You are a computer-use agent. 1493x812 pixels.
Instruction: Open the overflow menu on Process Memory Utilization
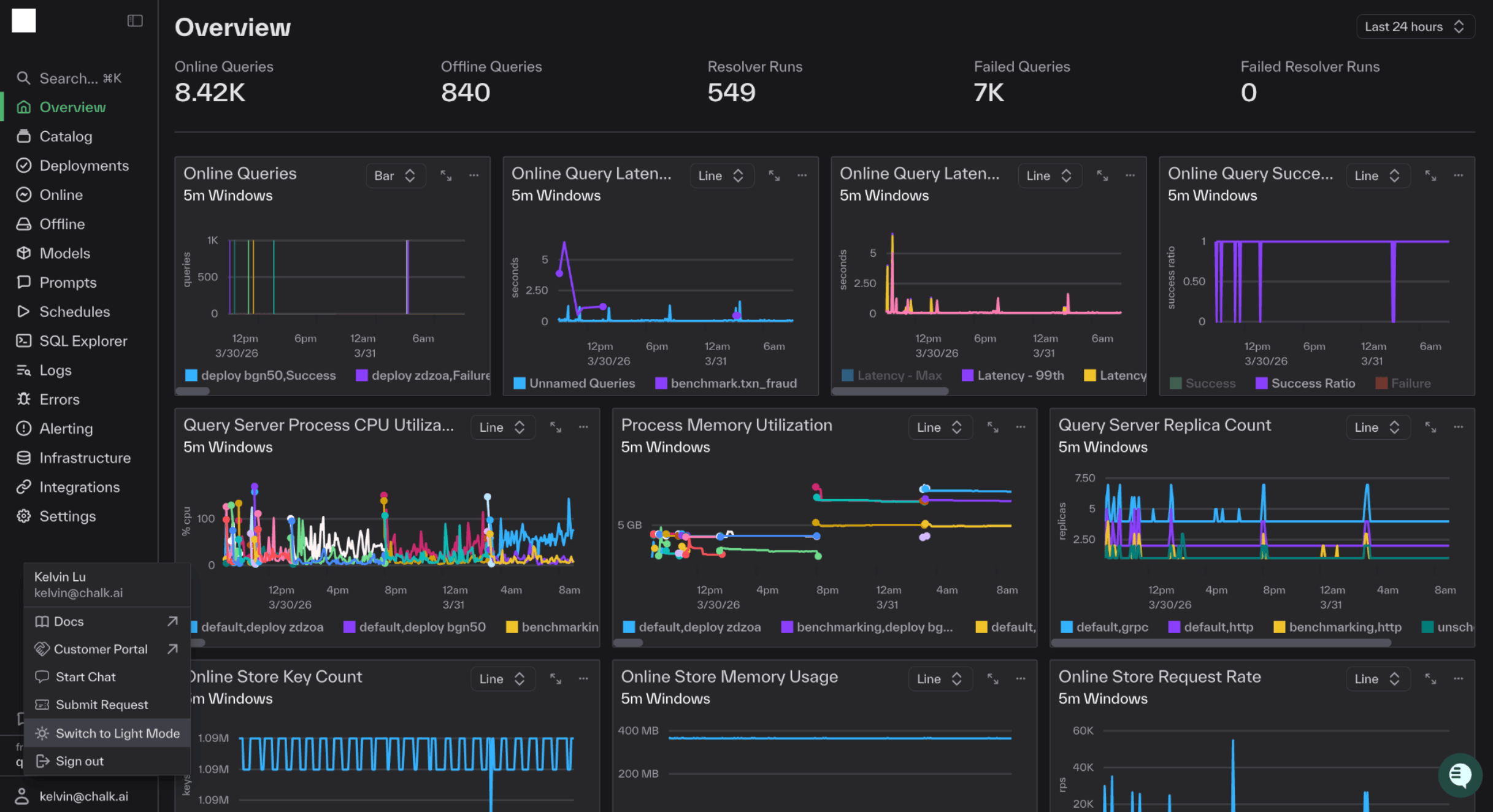[1020, 427]
